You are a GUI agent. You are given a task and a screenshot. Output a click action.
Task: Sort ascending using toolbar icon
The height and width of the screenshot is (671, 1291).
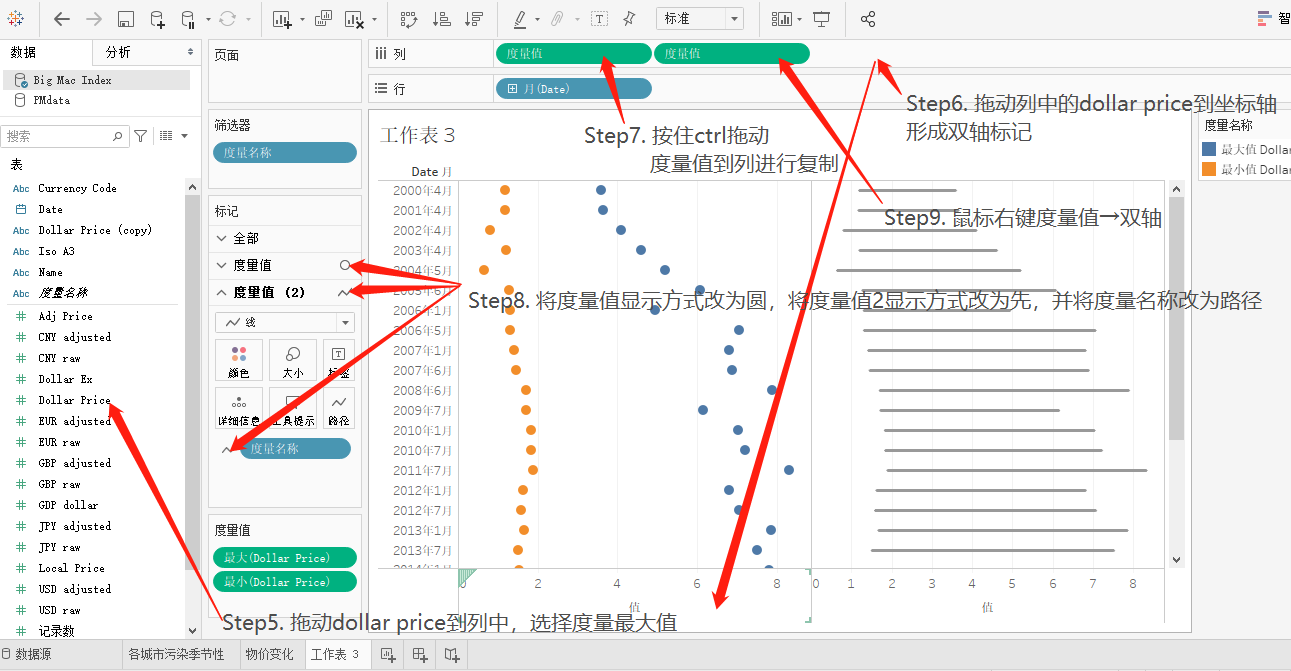(x=441, y=19)
